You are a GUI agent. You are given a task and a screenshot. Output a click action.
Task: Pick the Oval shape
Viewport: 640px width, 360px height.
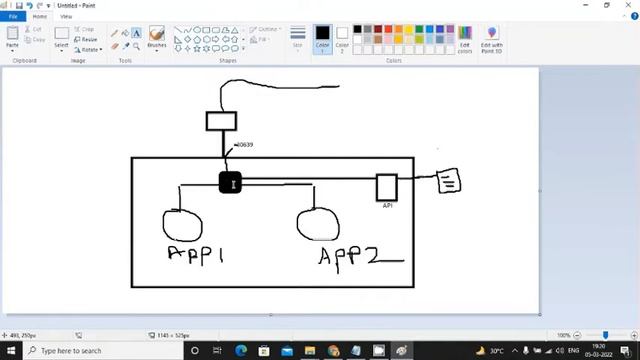pos(197,30)
